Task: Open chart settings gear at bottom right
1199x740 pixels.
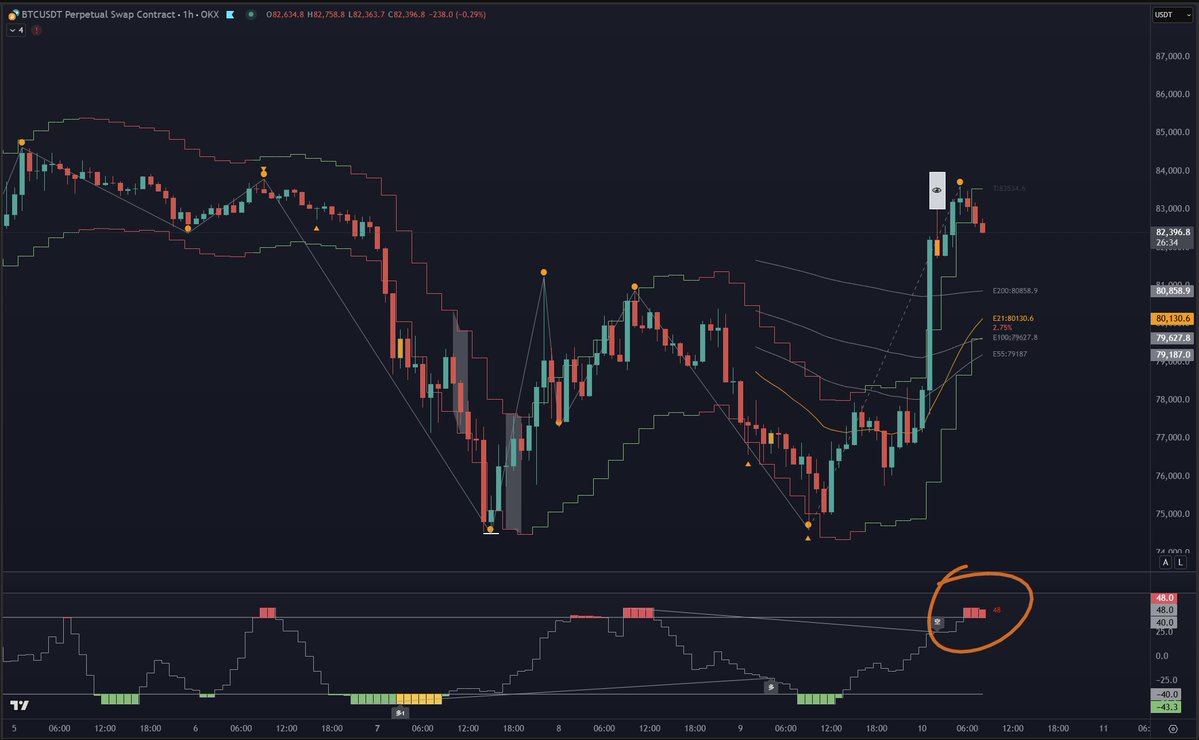Action: (1173, 729)
